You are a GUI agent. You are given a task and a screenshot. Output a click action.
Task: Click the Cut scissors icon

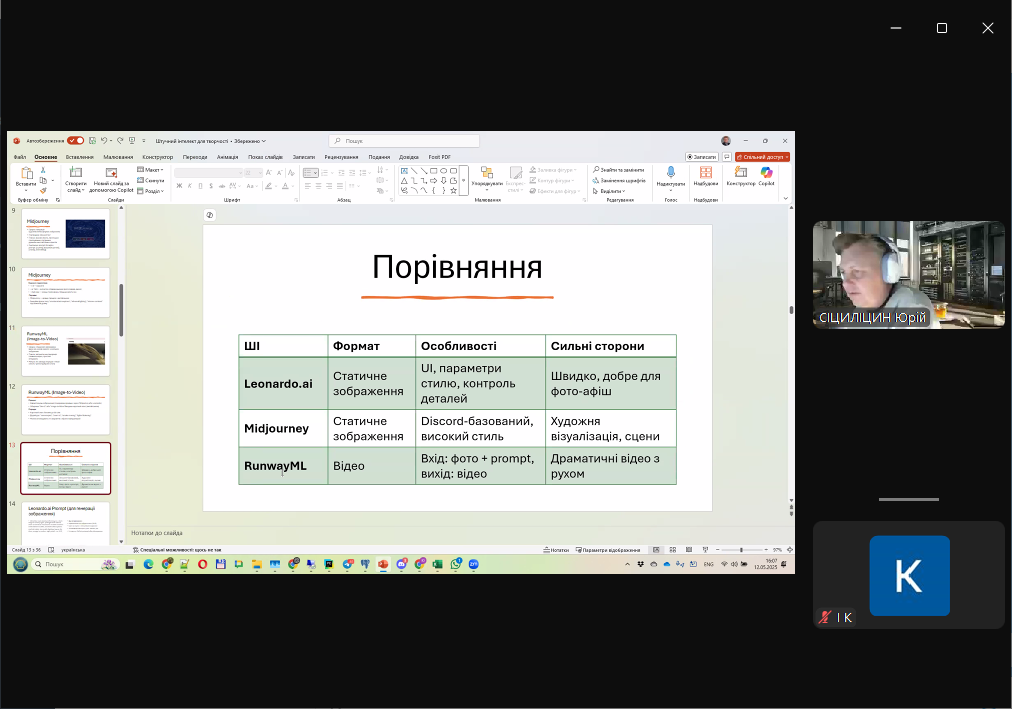43,170
